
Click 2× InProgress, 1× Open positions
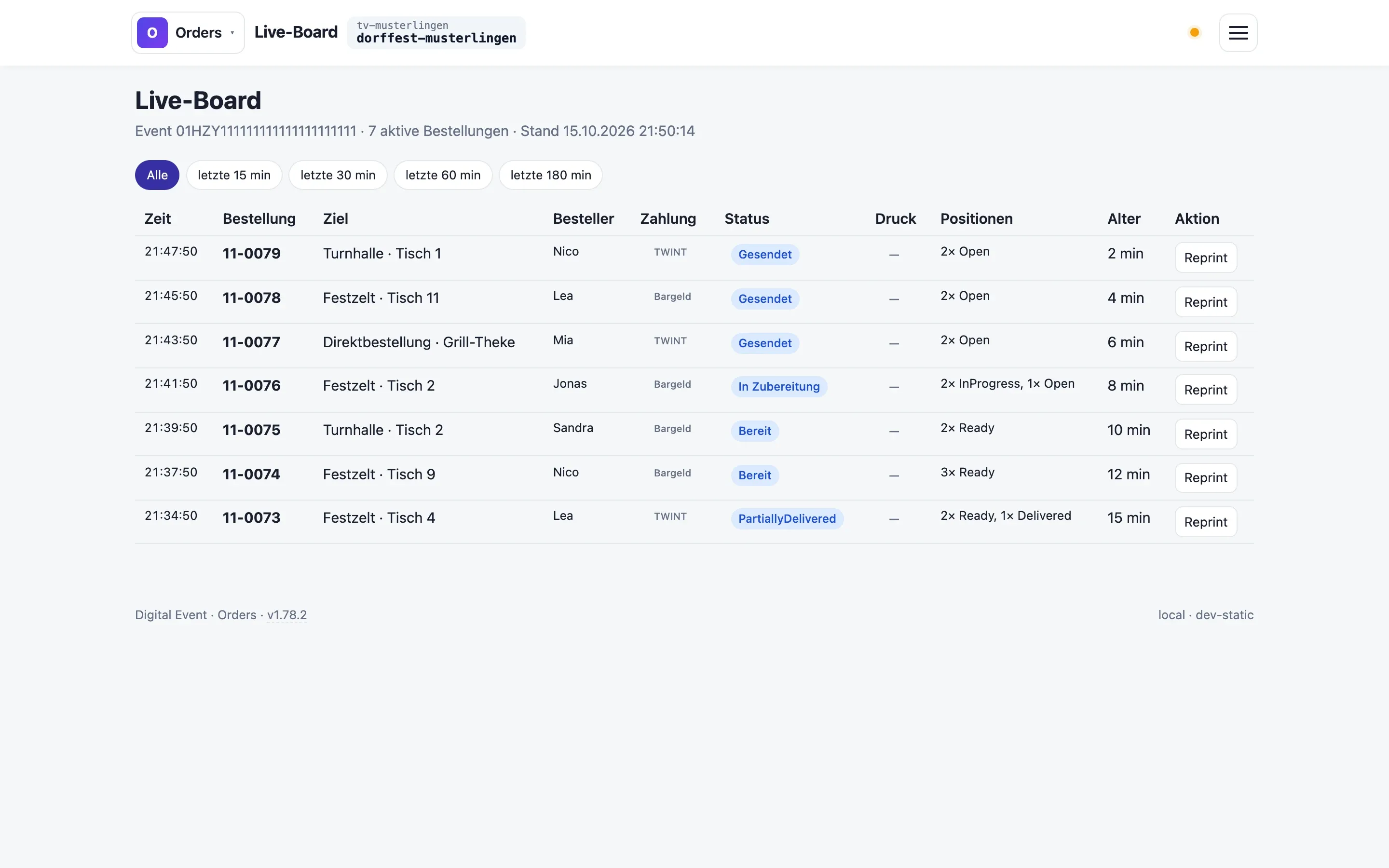[1008, 383]
